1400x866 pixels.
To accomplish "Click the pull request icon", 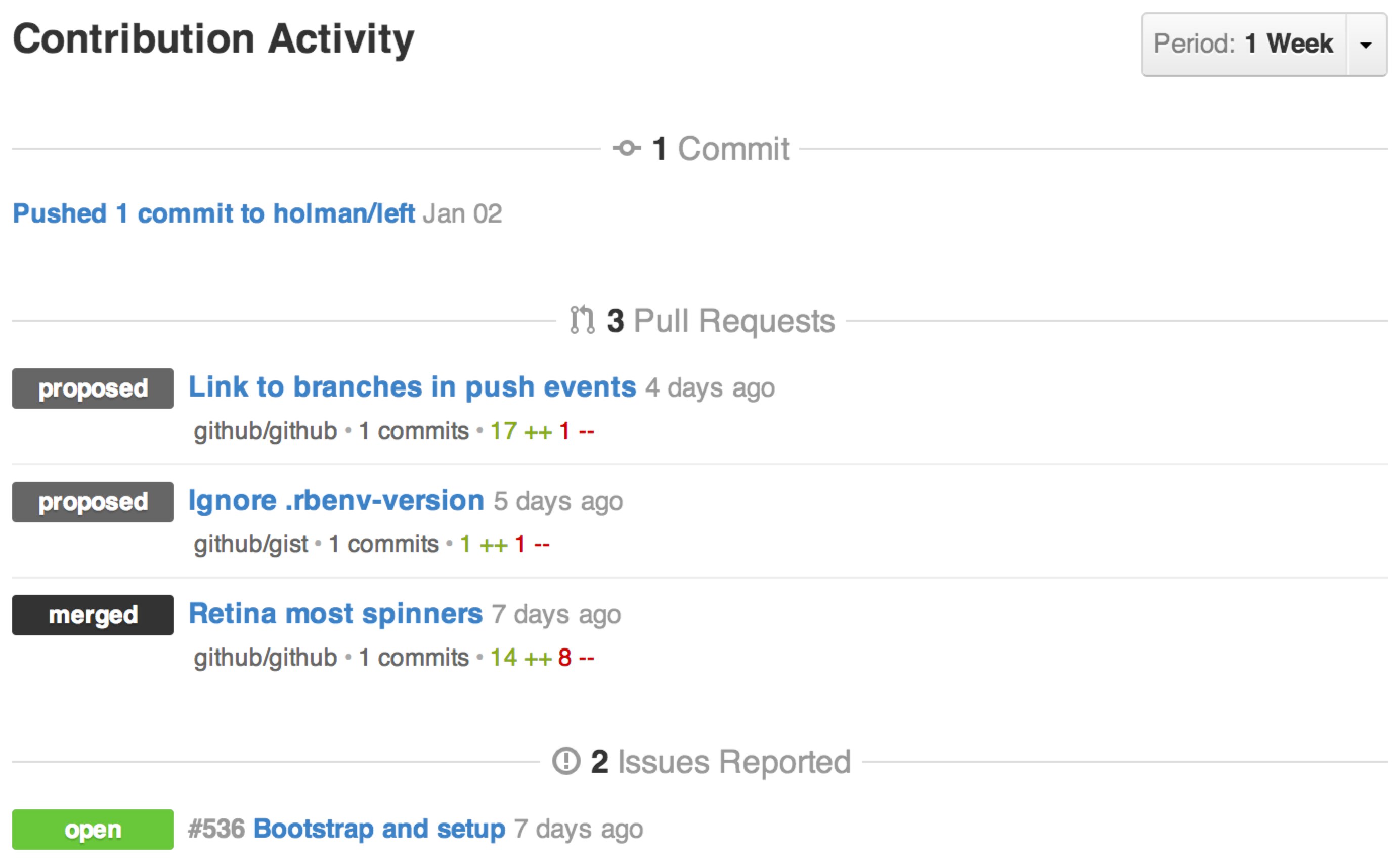I will [x=582, y=320].
